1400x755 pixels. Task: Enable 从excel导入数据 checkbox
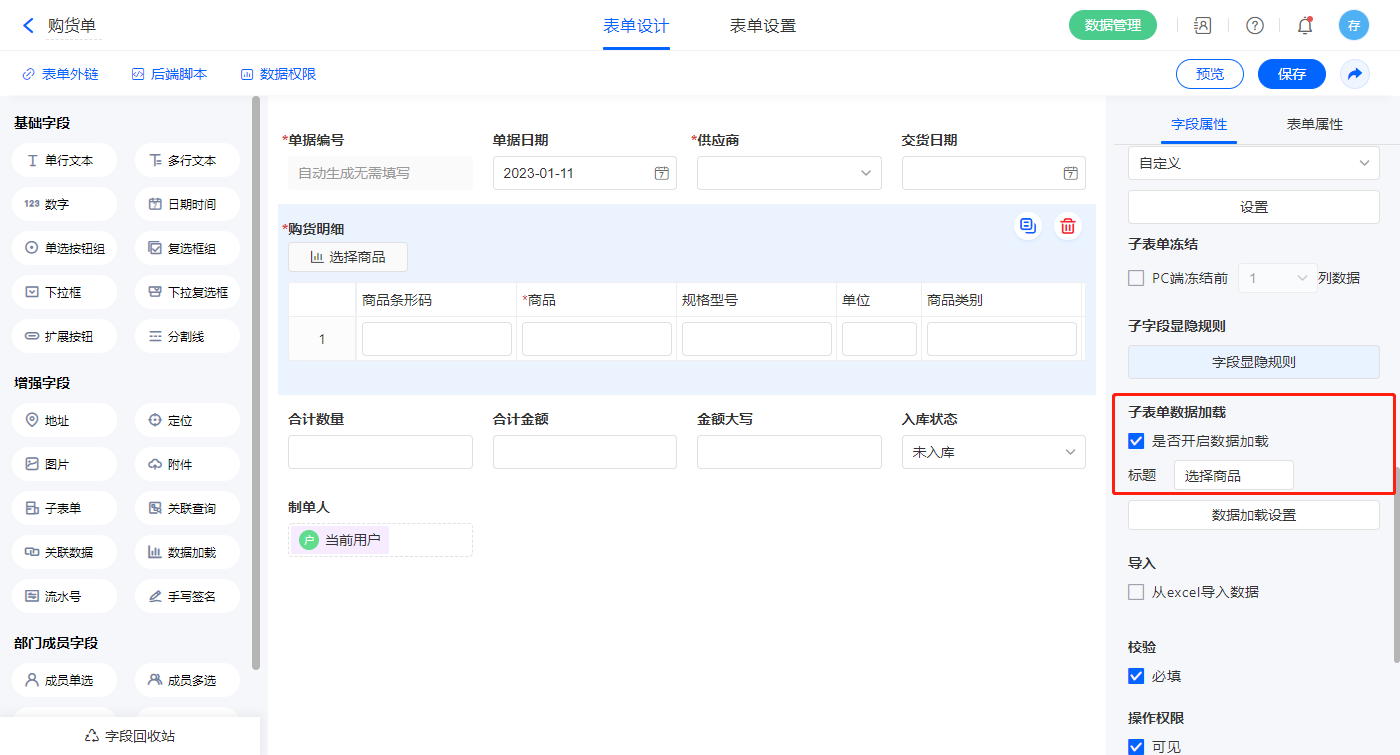click(x=1136, y=592)
